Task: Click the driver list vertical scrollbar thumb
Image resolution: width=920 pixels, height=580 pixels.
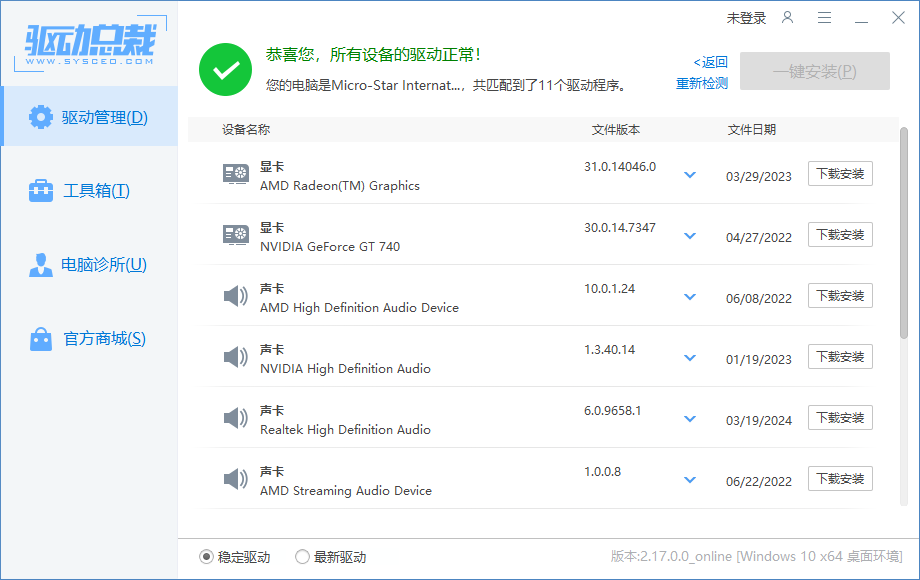Action: (x=904, y=233)
